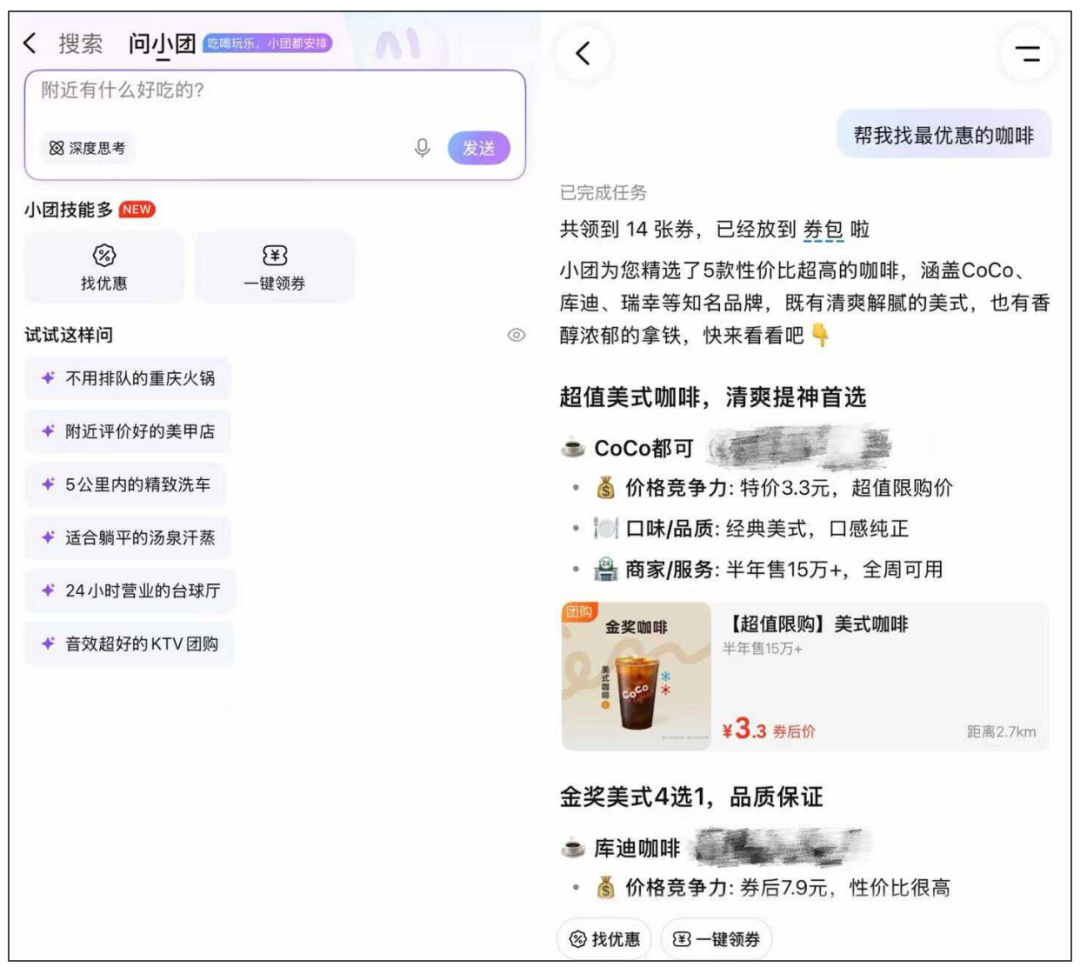Click sparkle icon beside 5公里内的精致洗车
1080x967 pixels.
point(48,484)
